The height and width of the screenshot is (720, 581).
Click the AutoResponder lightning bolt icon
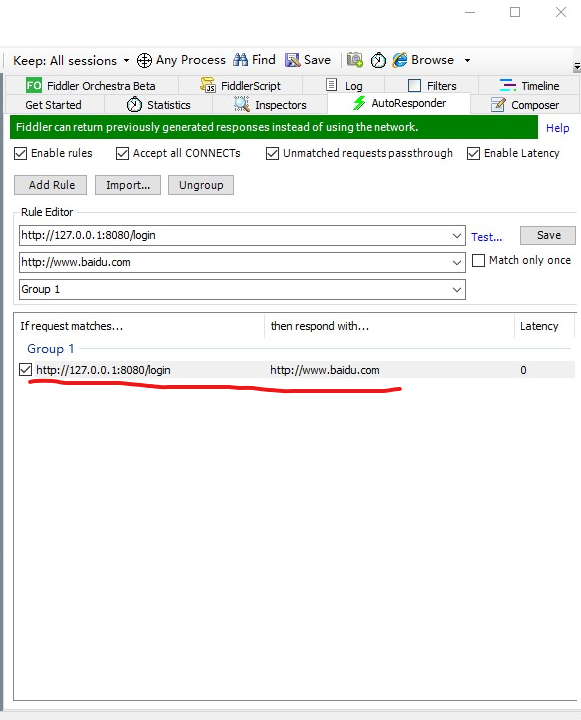coord(359,103)
